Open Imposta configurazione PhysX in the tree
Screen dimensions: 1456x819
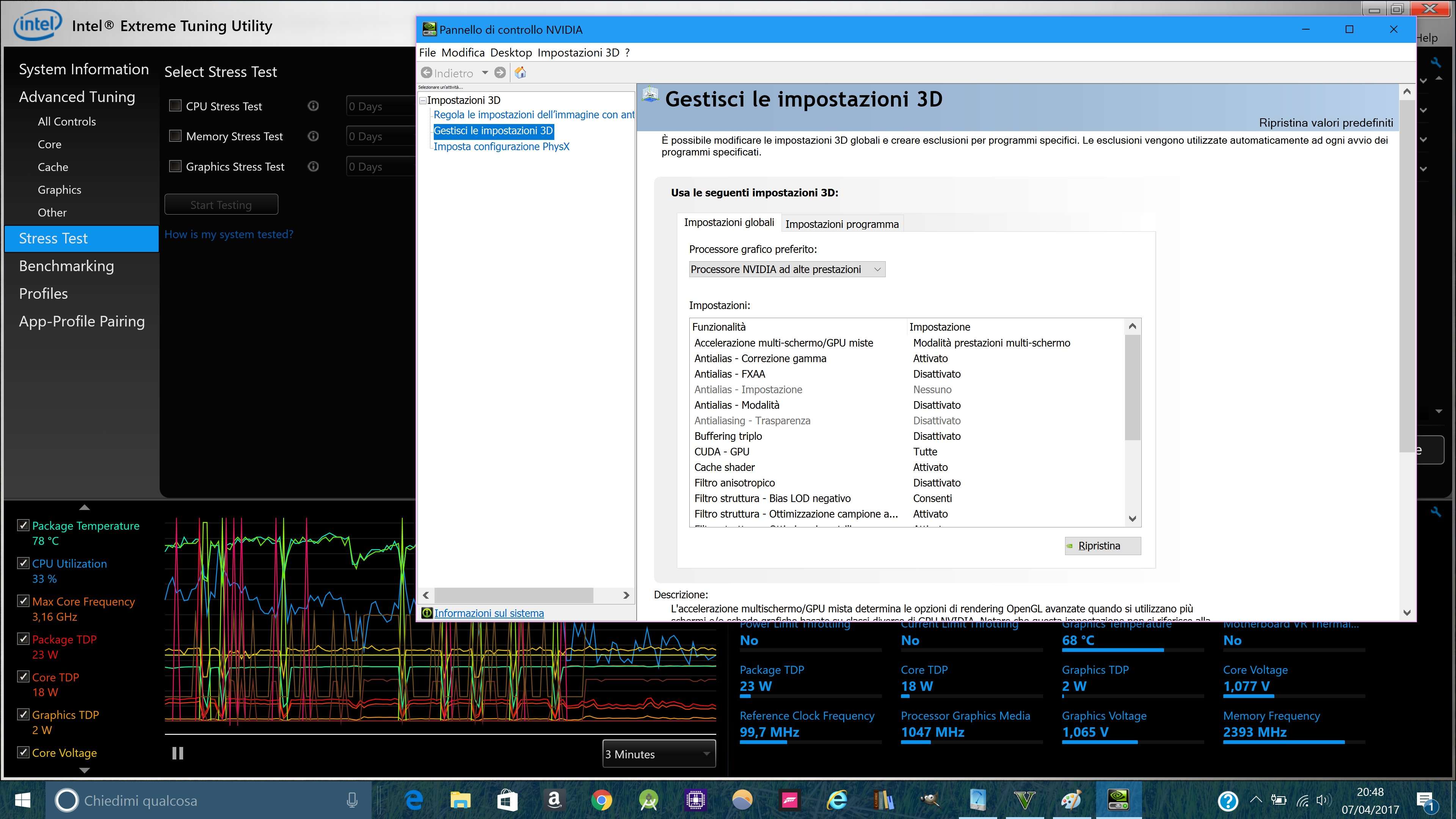501,146
